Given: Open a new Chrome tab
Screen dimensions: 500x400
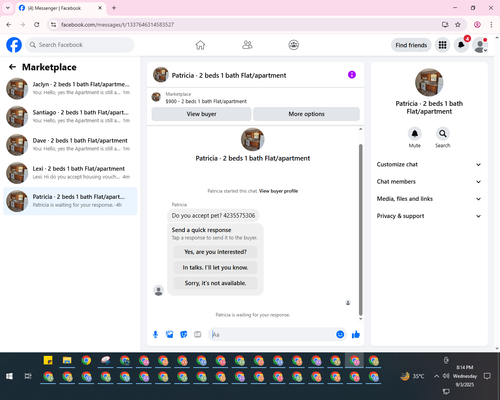Looking at the screenshot, I should [x=114, y=8].
